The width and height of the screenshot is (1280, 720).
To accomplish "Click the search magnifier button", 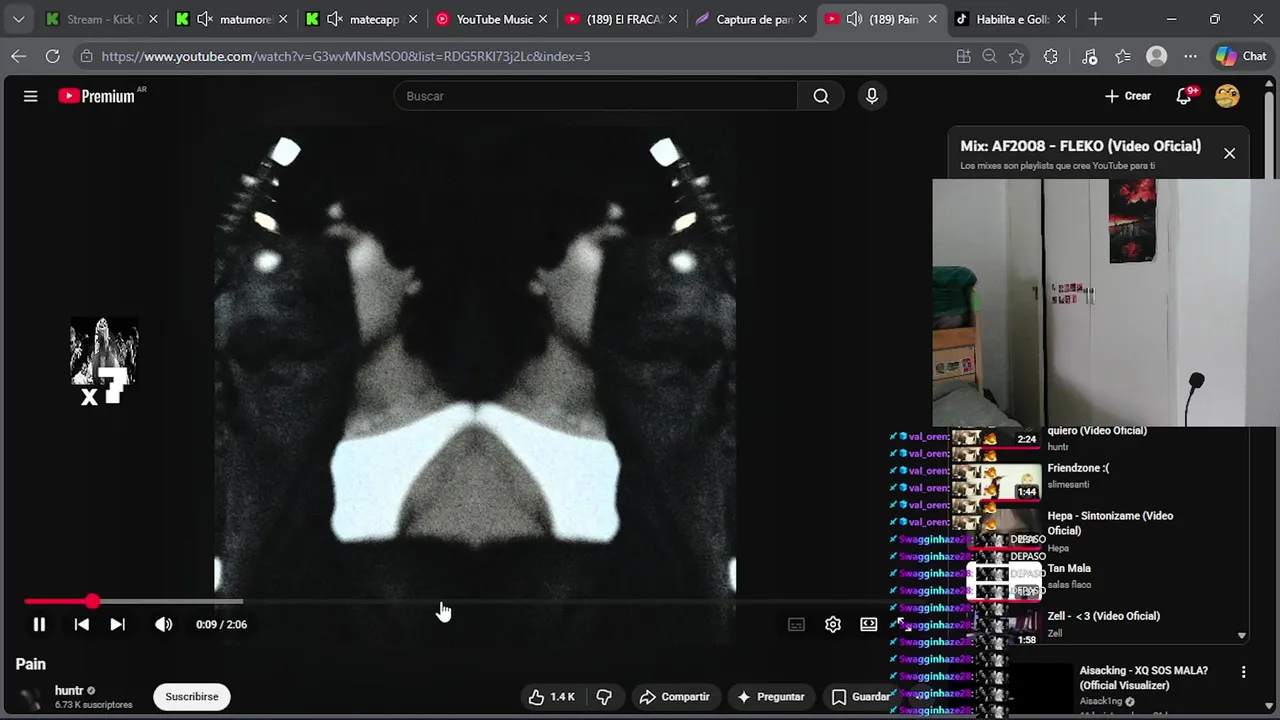I will tap(821, 96).
